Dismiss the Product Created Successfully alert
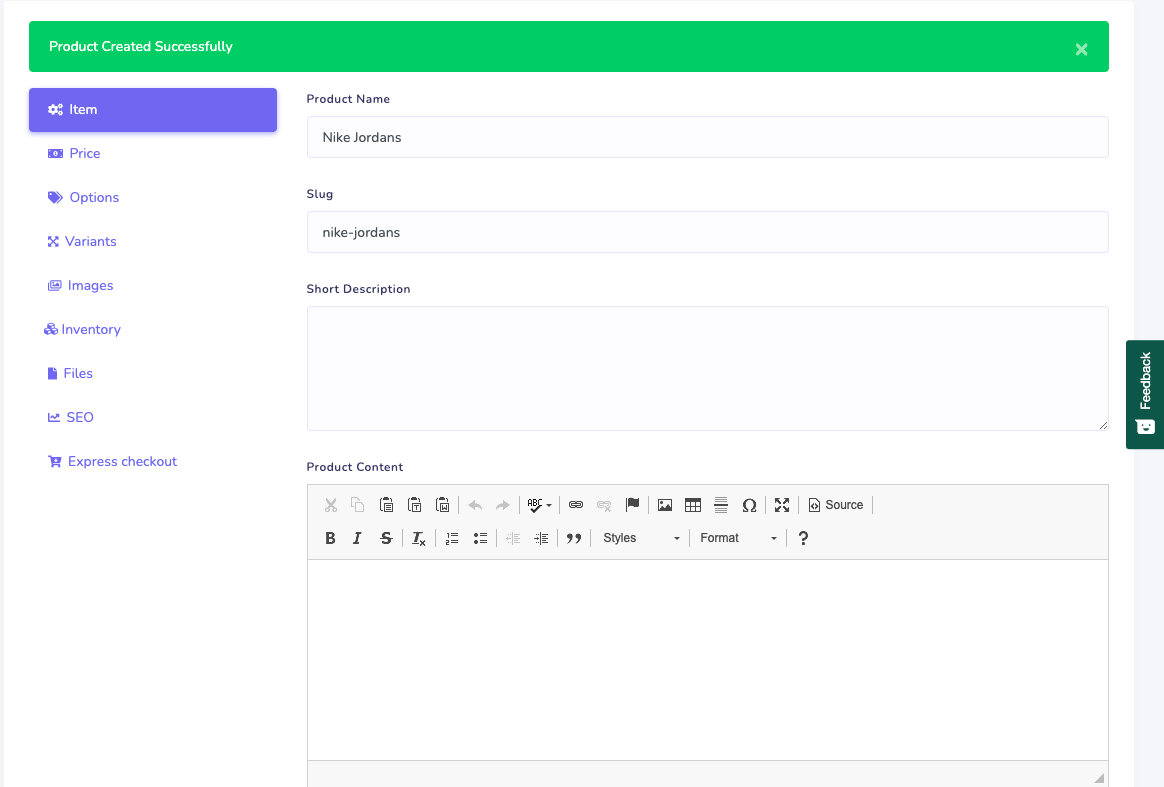 tap(1081, 49)
